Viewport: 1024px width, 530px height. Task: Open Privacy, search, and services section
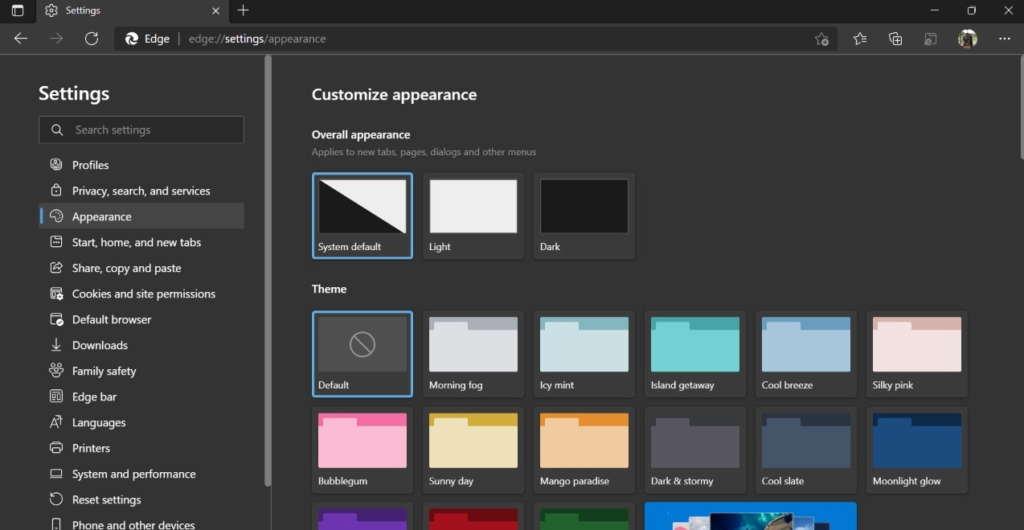coord(142,191)
